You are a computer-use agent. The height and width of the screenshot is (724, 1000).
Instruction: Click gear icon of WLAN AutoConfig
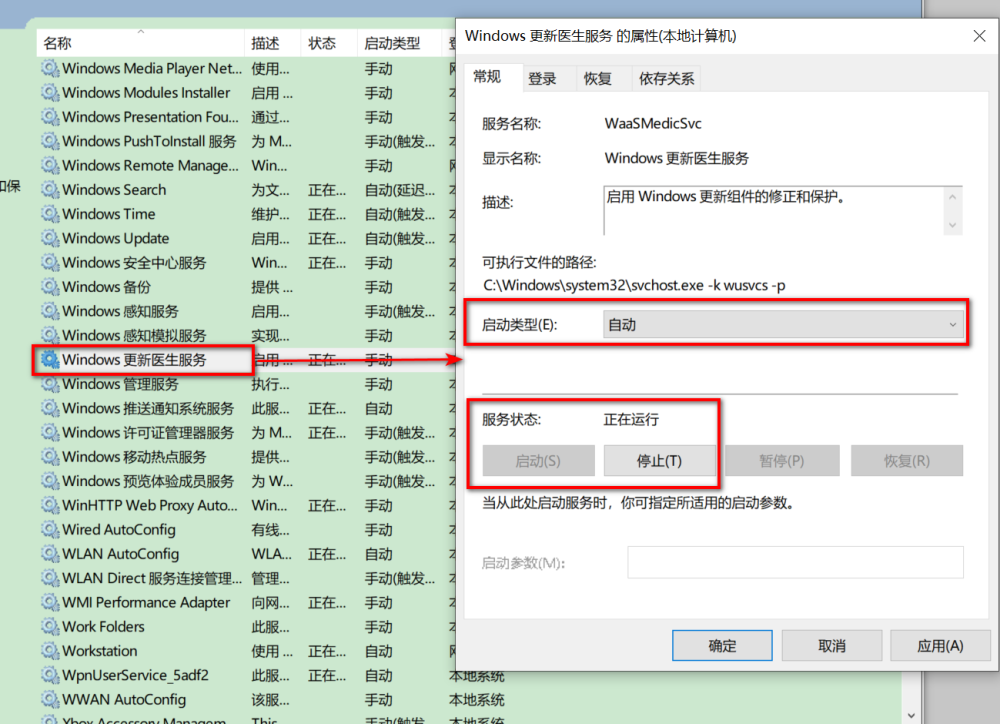[x=50, y=554]
